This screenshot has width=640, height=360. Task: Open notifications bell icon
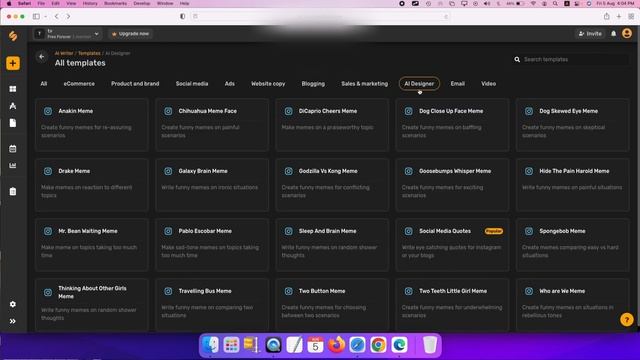point(613,34)
